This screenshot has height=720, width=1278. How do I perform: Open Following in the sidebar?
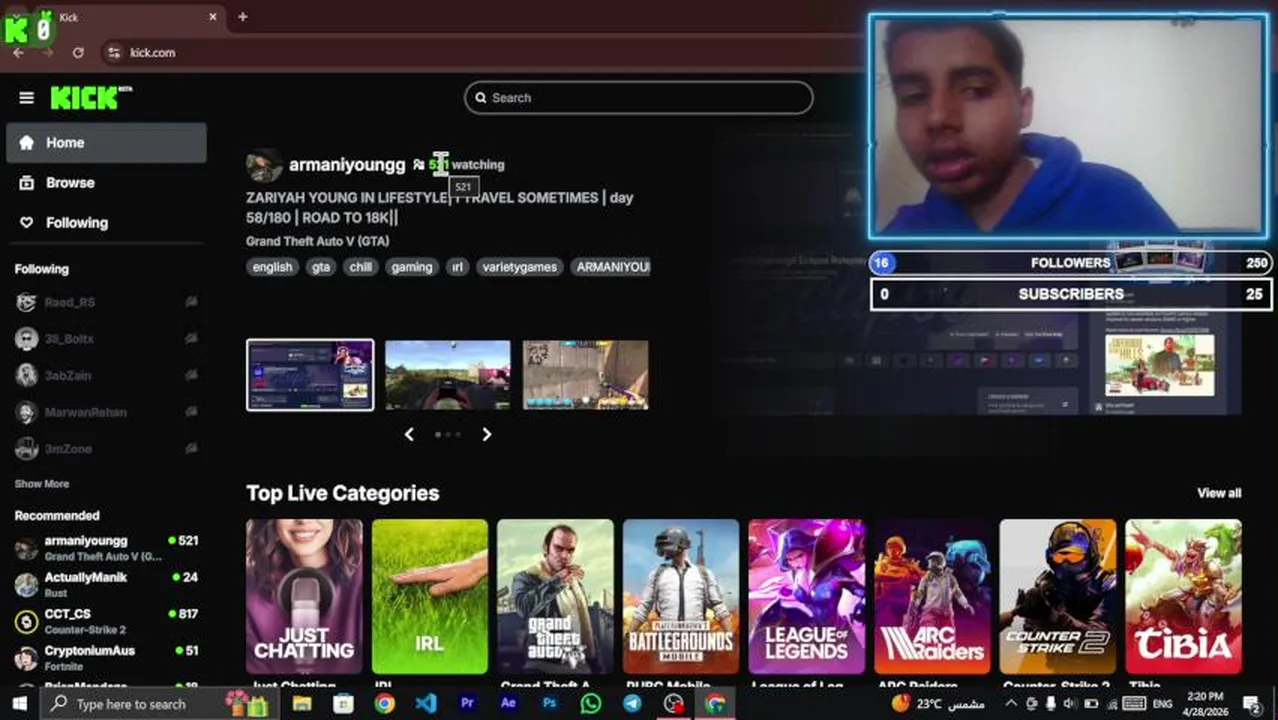coord(106,223)
